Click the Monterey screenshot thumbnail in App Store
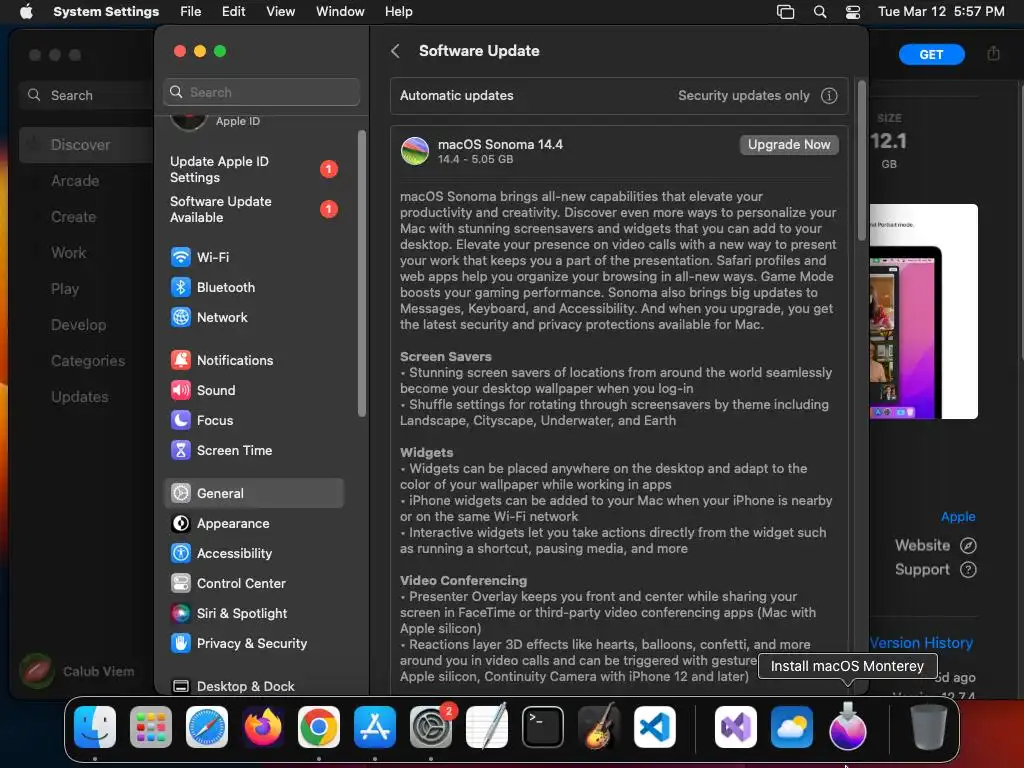This screenshot has width=1024, height=768. tap(923, 312)
